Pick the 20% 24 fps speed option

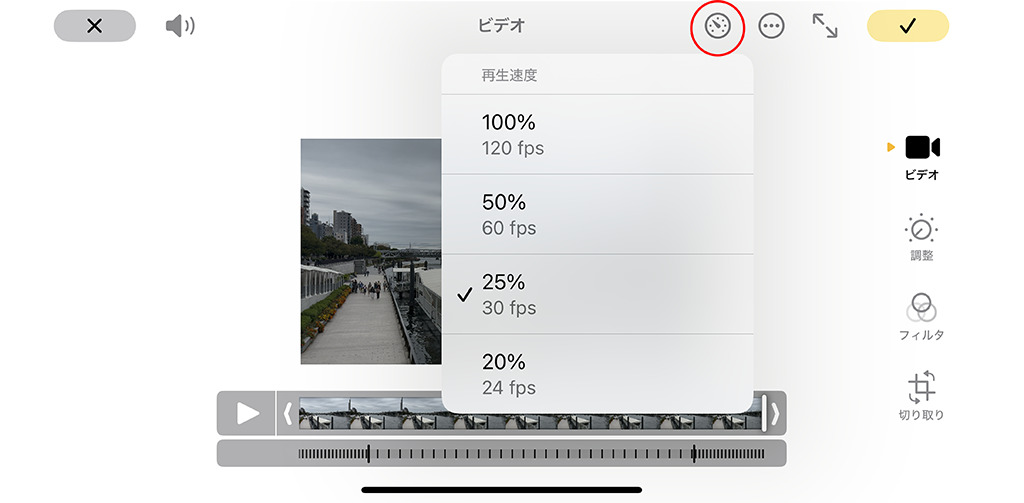[598, 374]
